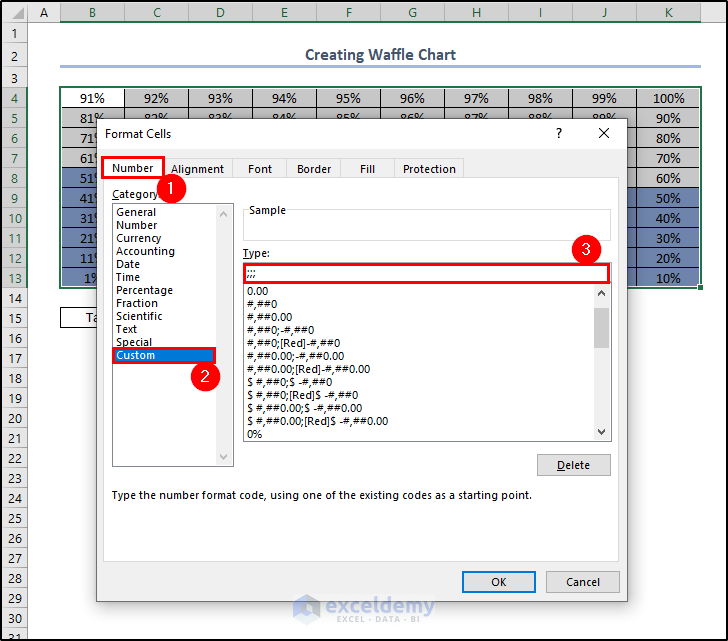Select Custom category
The width and height of the screenshot is (728, 641).
tap(163, 355)
